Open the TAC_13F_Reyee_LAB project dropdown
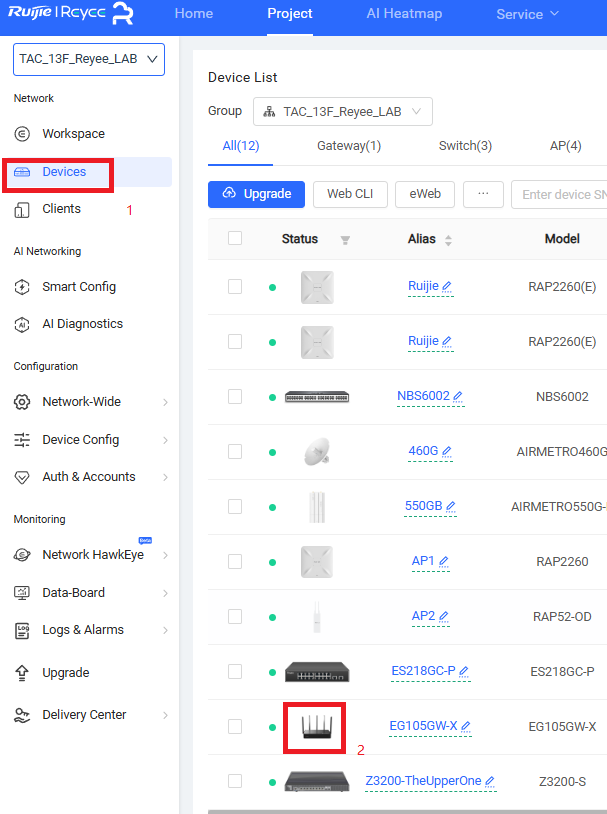 click(x=89, y=59)
